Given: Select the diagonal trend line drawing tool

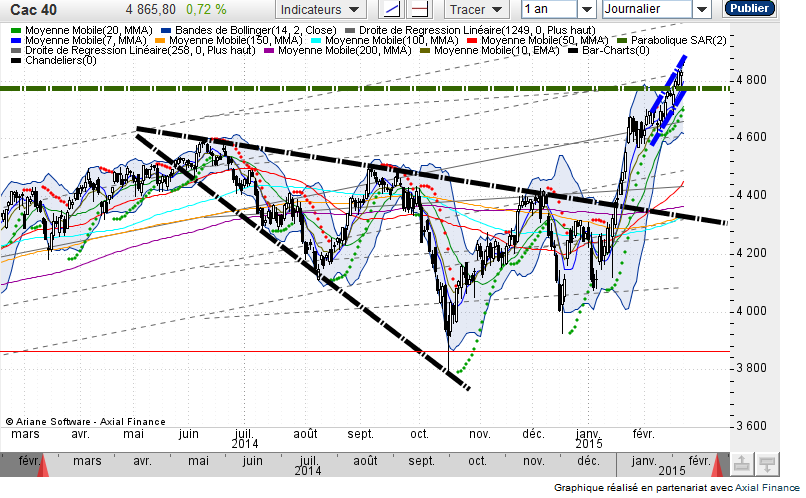Looking at the screenshot, I should tap(392, 9).
